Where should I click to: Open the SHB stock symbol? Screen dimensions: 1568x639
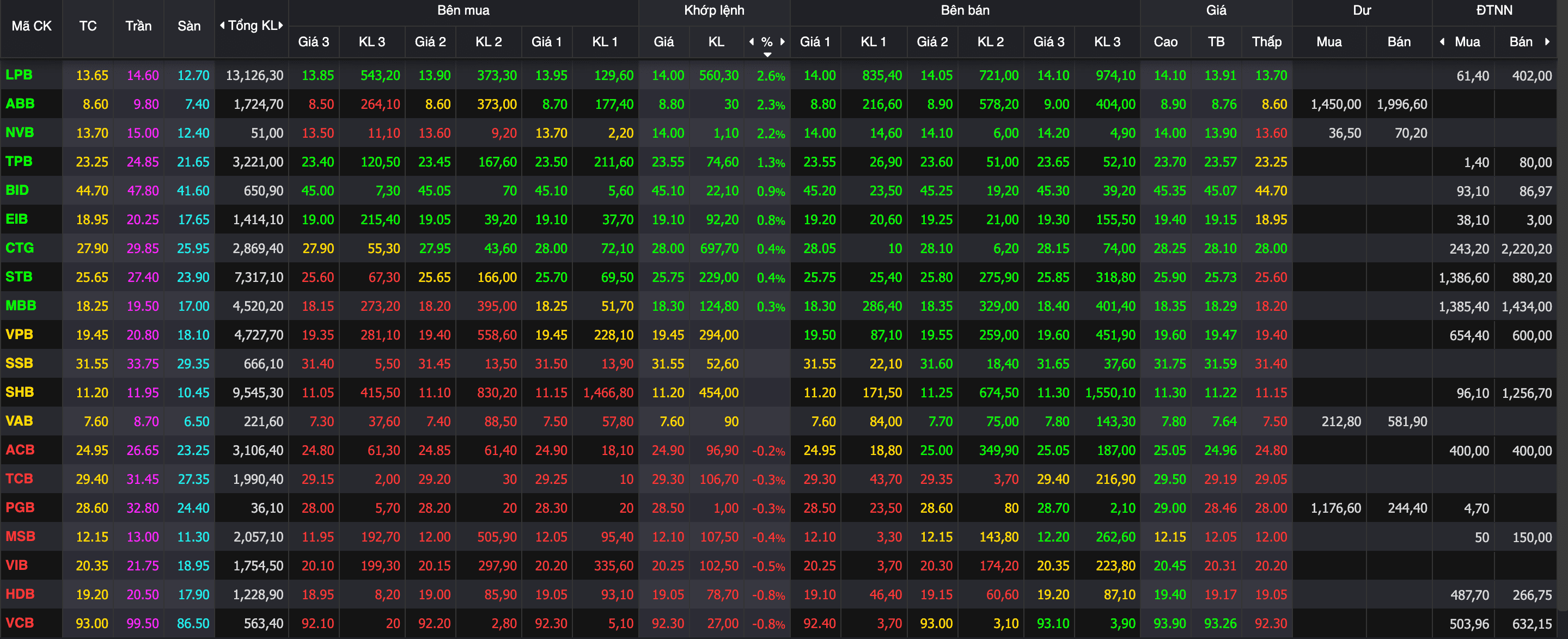(x=20, y=392)
